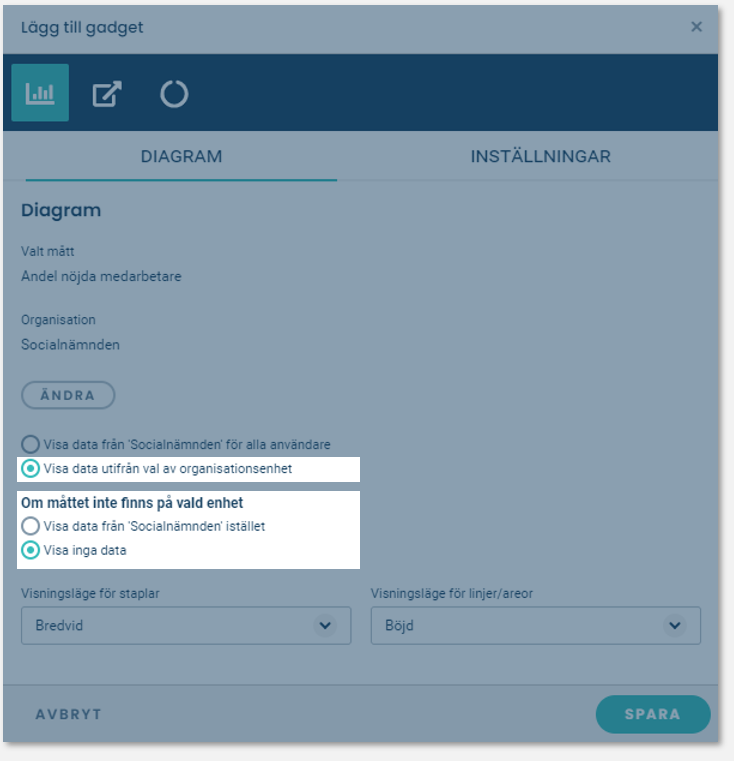Open the chevron of the Bredvid dropdown
Viewport: 734px width, 761px height.
(325, 625)
